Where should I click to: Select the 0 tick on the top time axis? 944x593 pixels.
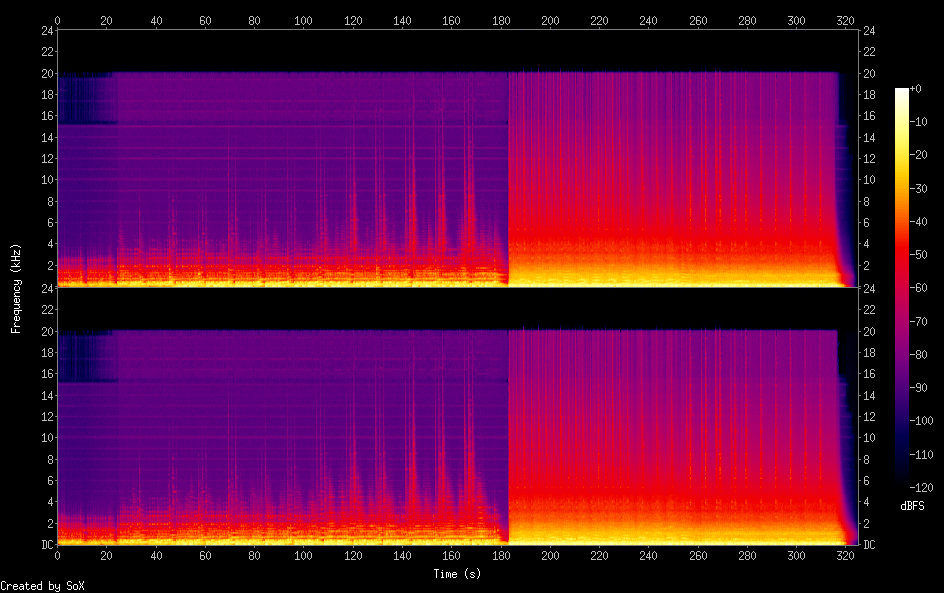57,19
